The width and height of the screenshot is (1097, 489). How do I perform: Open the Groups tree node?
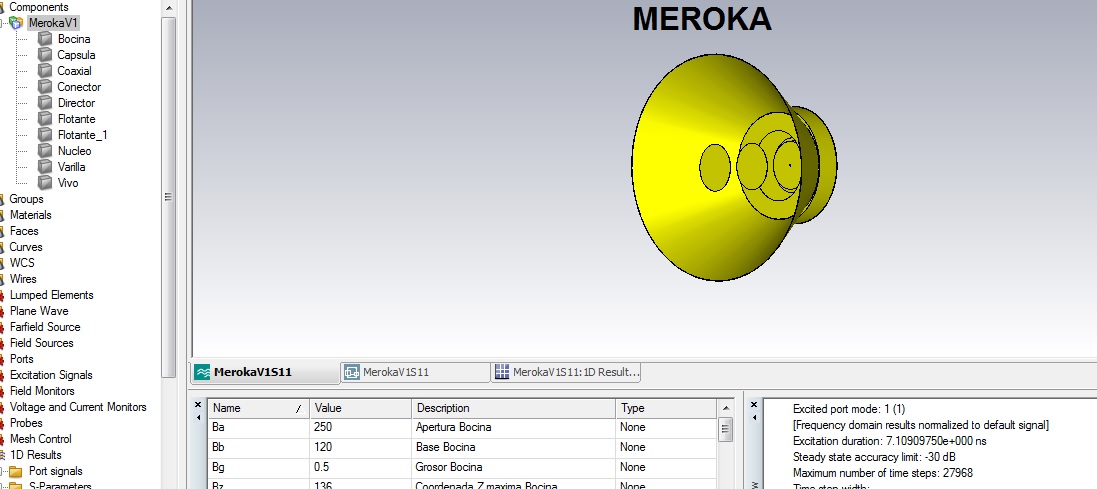pos(27,199)
